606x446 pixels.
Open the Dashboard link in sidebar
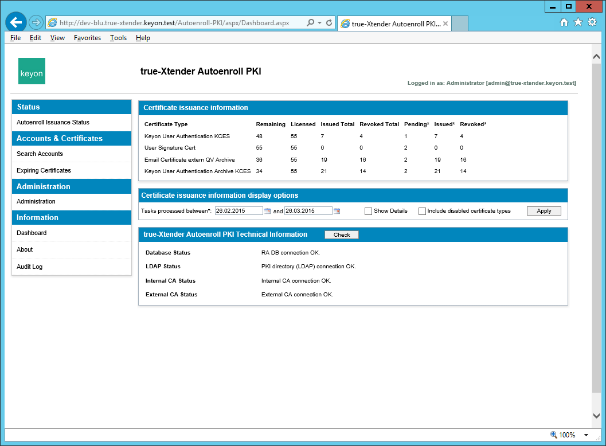coord(31,233)
